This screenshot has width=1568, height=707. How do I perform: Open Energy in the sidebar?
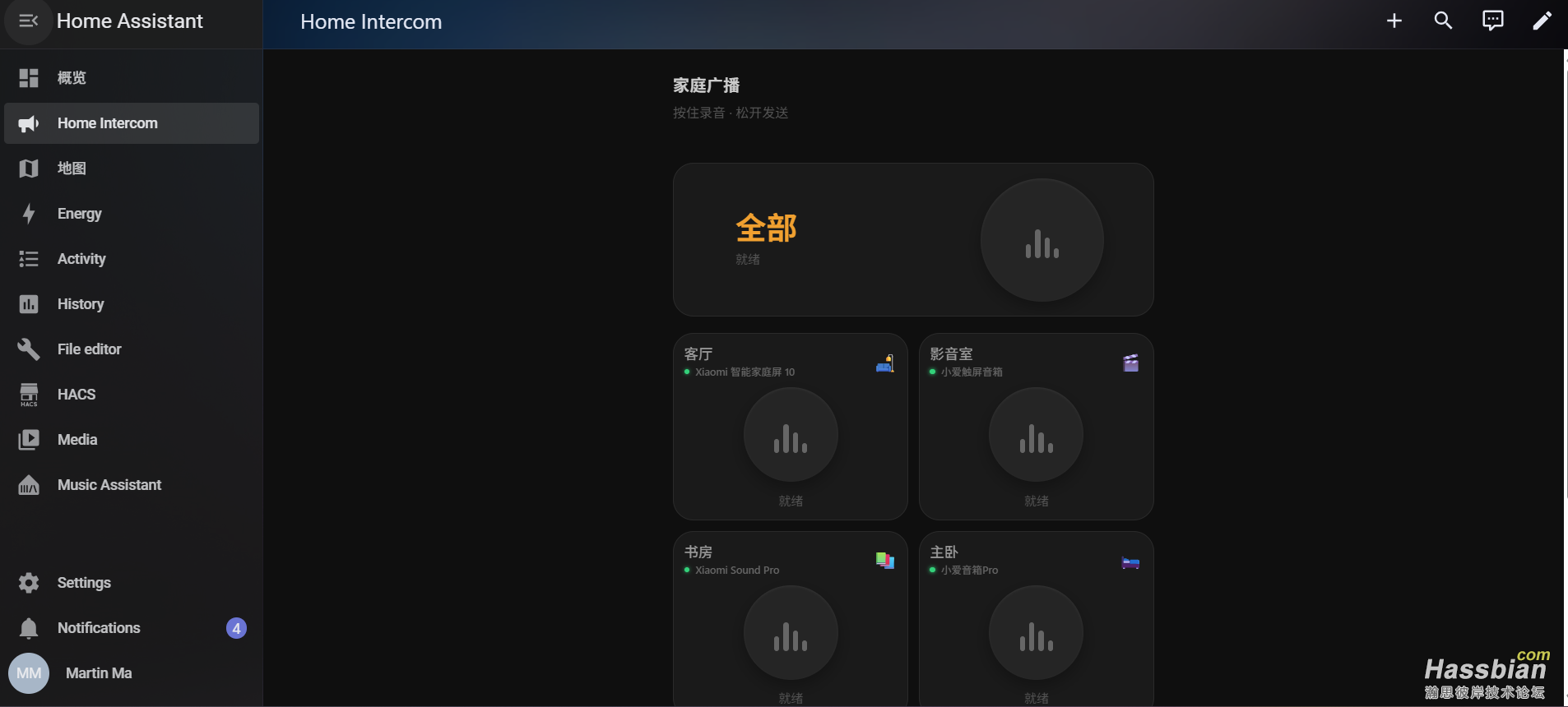[x=132, y=214]
